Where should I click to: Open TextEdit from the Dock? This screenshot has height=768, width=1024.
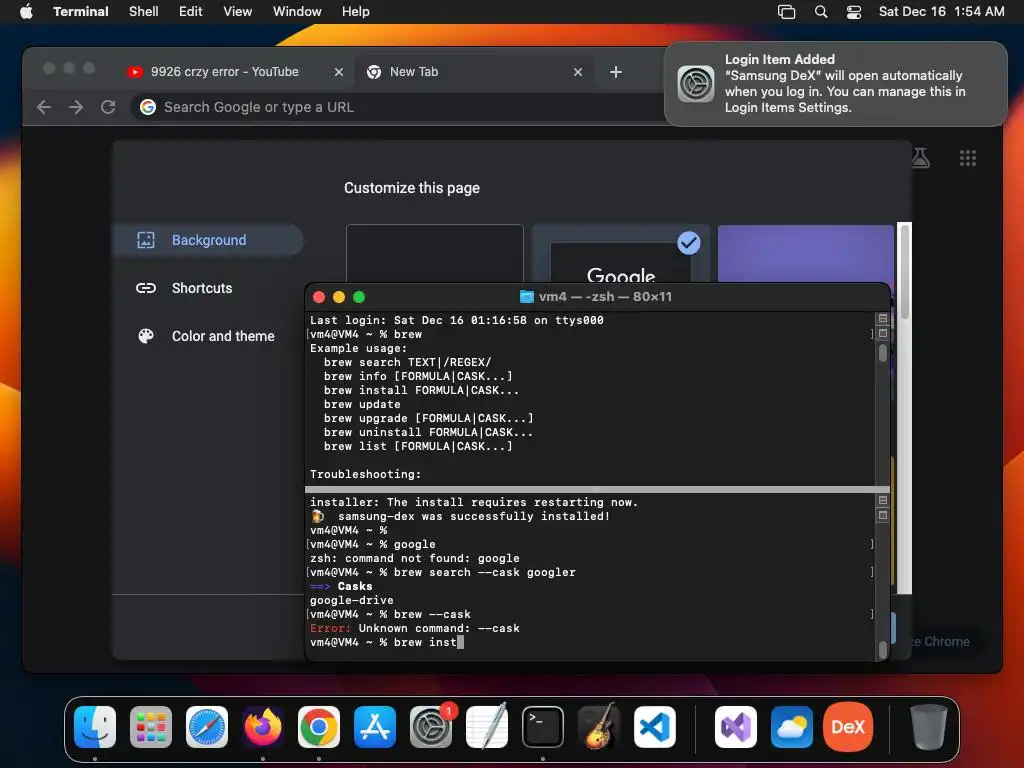[x=487, y=727]
